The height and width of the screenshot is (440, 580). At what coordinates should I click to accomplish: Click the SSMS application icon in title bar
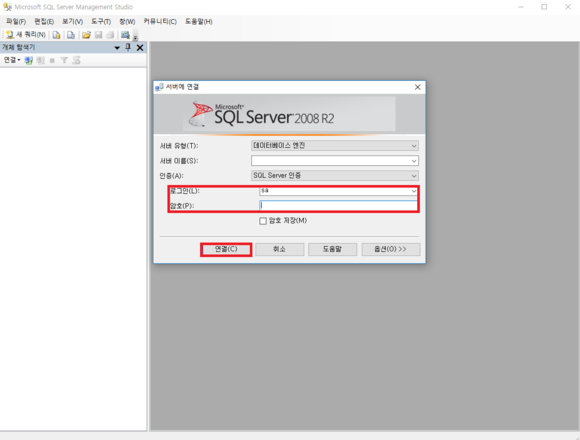[x=7, y=7]
